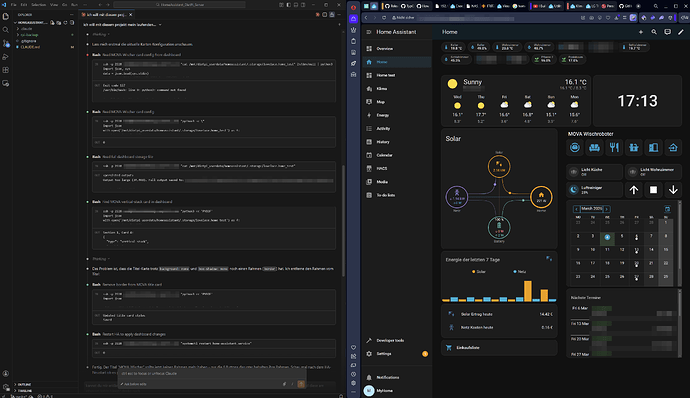This screenshot has height=398, width=690.
Task: Go to next month in calendar card
Action: tap(606, 209)
